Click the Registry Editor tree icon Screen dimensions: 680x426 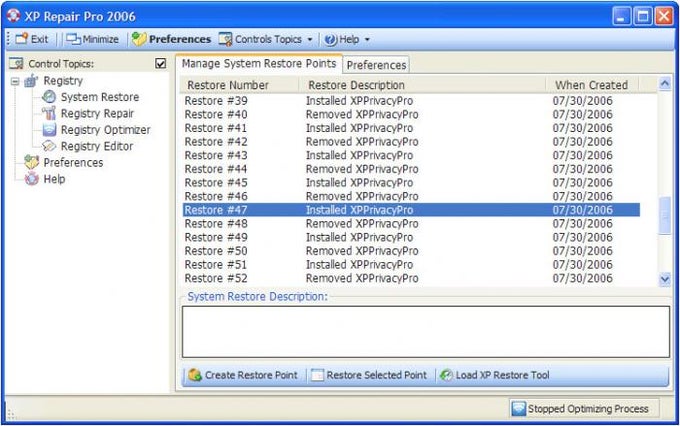click(x=49, y=146)
